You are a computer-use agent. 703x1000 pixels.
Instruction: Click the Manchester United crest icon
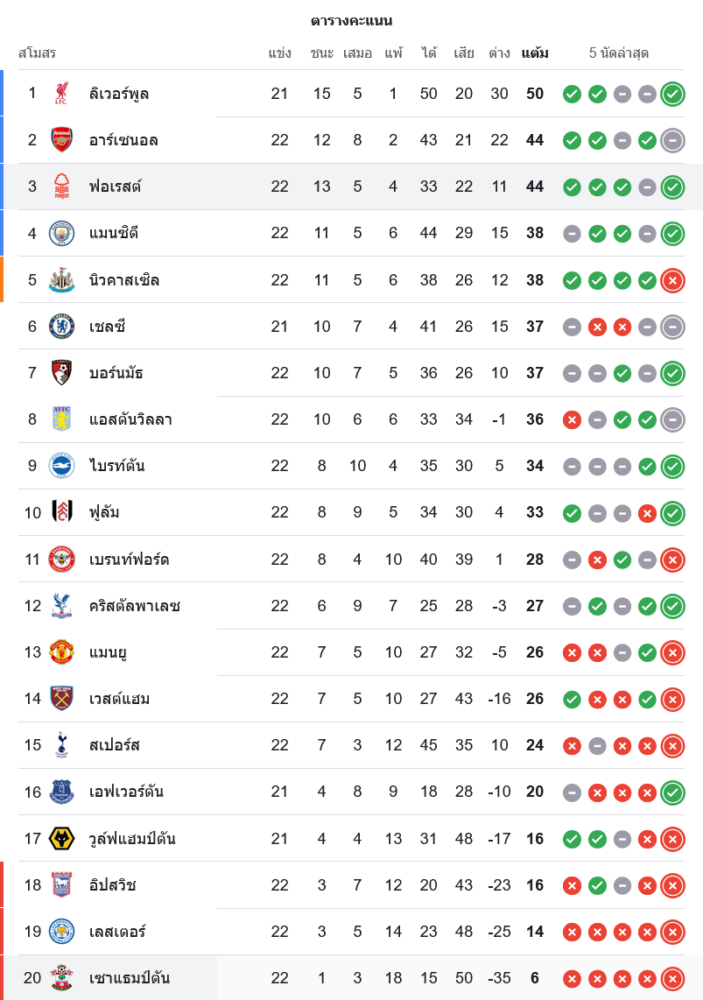pos(62,652)
